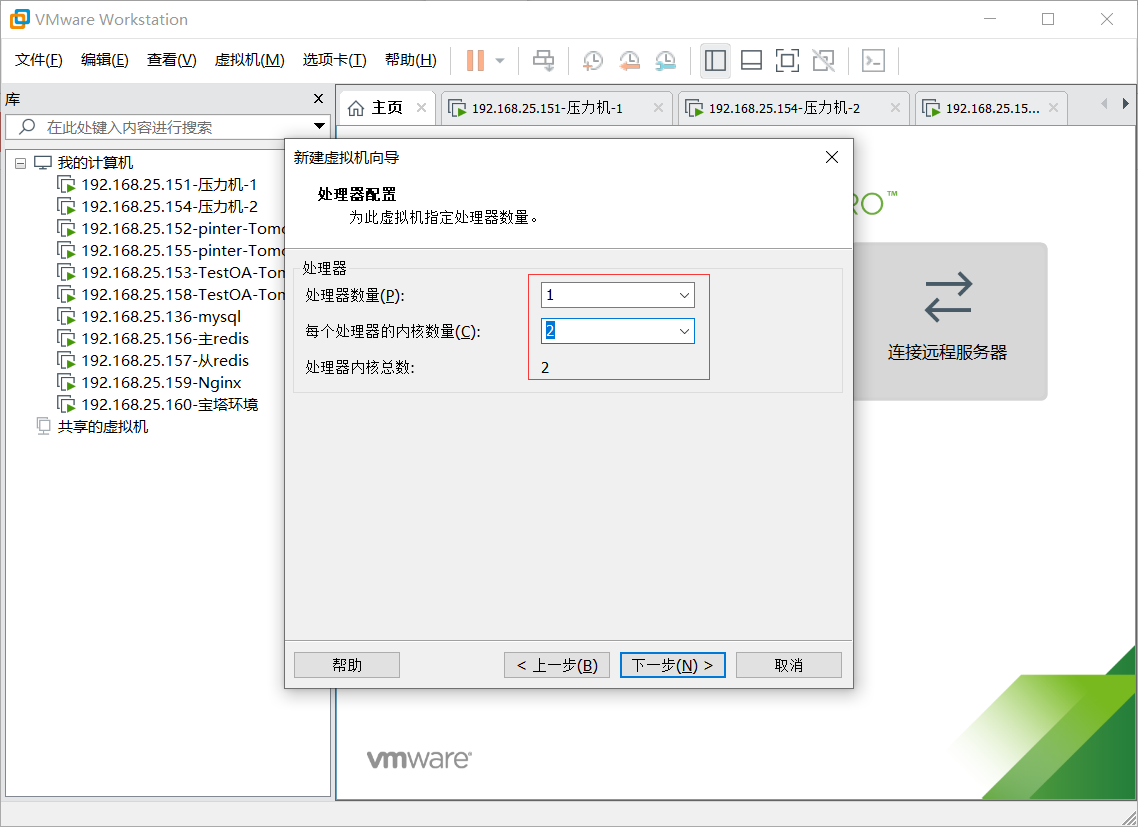Close the truncated 192.168.25.15... tab
This screenshot has width=1138, height=827.
click(1053, 107)
